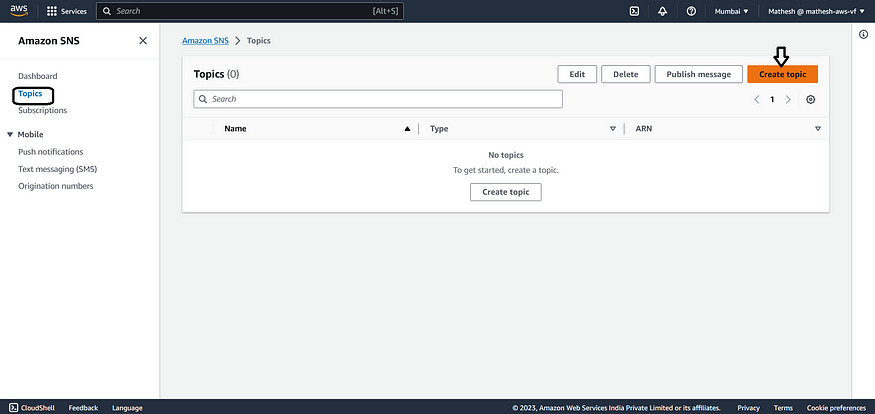875x414 pixels.
Task: Click the Edit button
Action: pos(577,74)
